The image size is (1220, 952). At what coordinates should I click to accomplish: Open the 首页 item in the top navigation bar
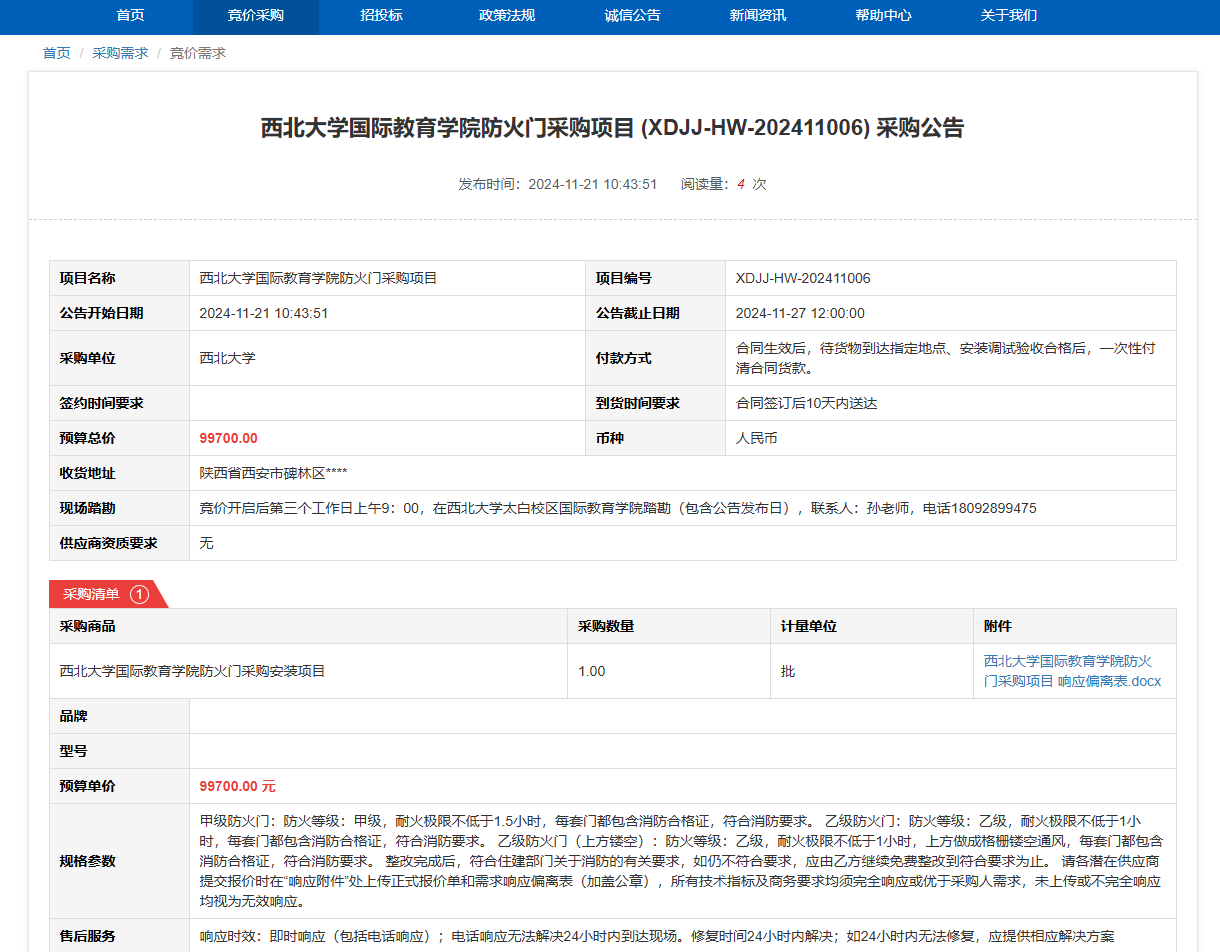130,15
